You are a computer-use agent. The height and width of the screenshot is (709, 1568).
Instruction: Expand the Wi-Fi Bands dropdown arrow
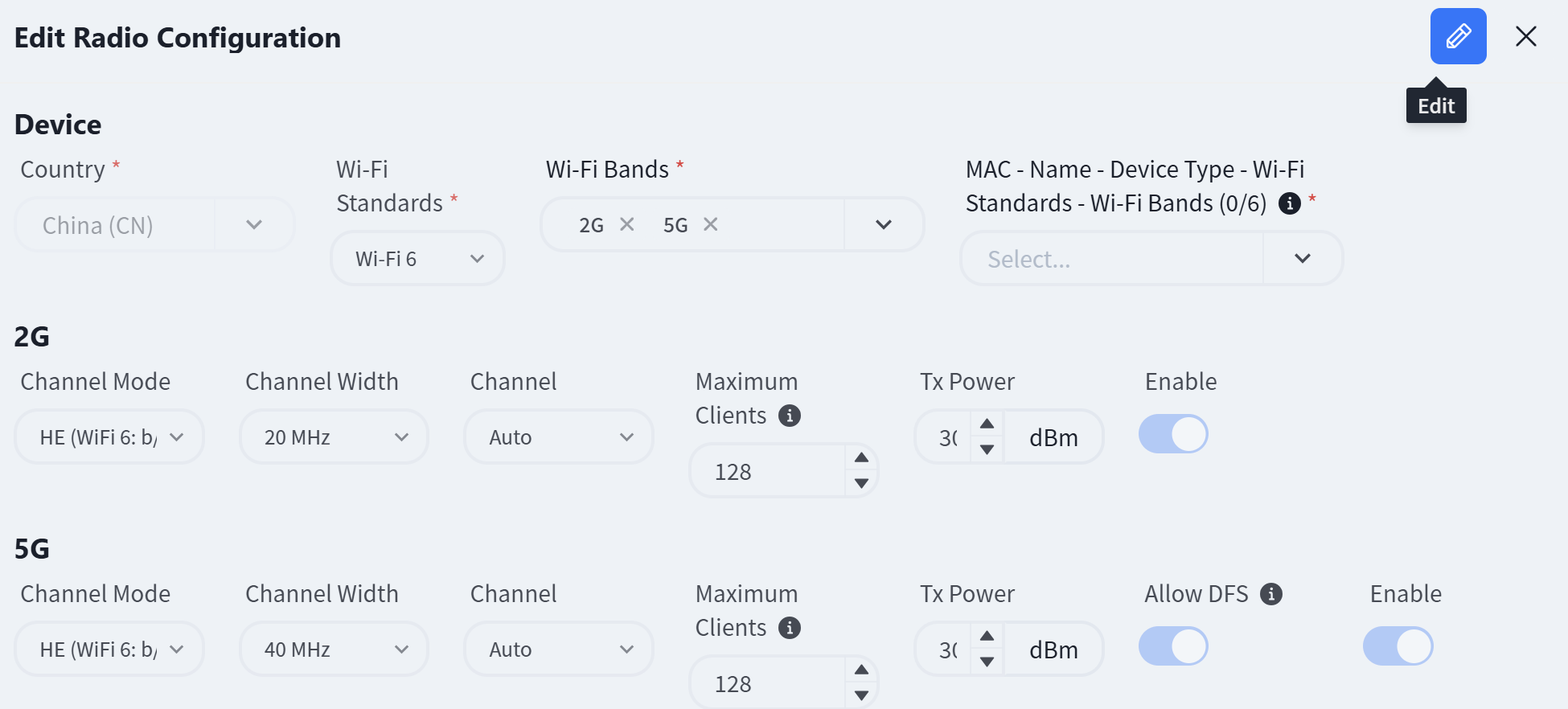(884, 224)
